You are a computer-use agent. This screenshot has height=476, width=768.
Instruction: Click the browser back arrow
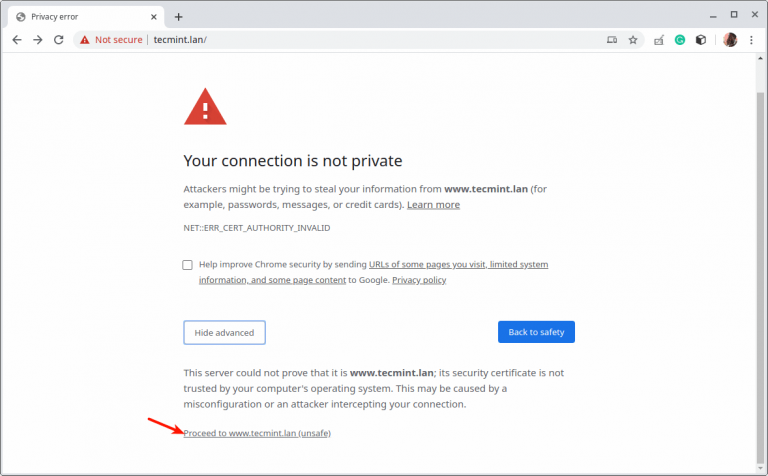point(17,40)
